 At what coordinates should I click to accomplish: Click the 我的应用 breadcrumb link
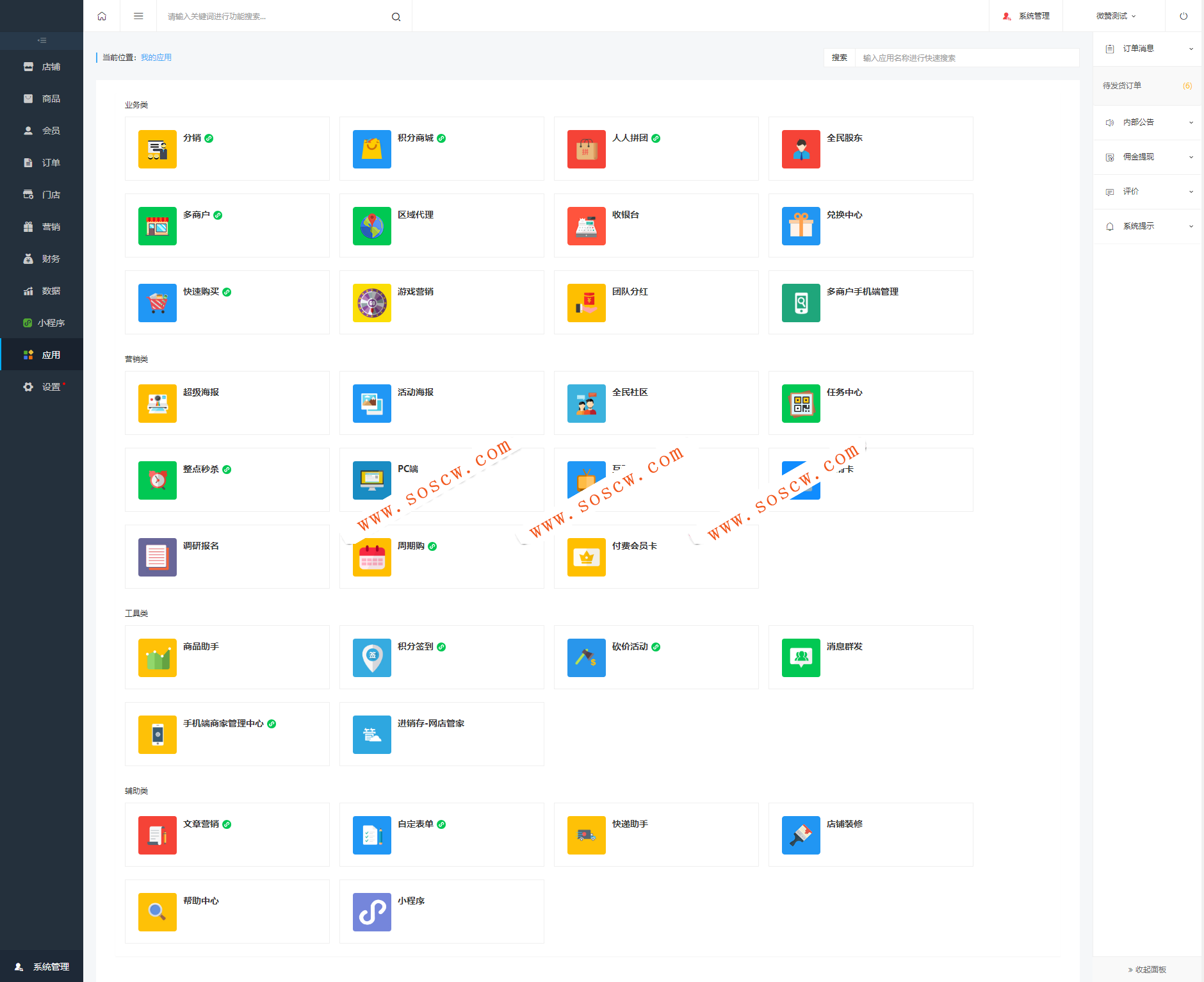156,58
